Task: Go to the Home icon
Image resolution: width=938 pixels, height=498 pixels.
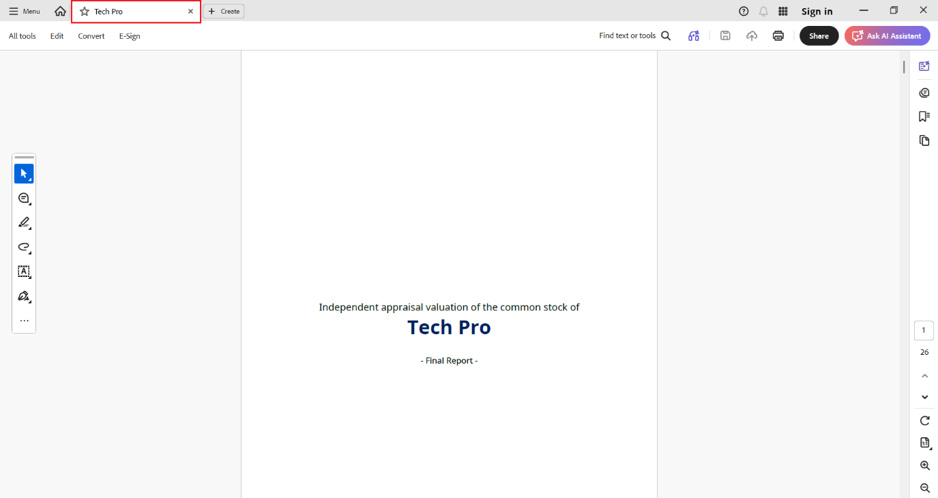Action: 60,11
